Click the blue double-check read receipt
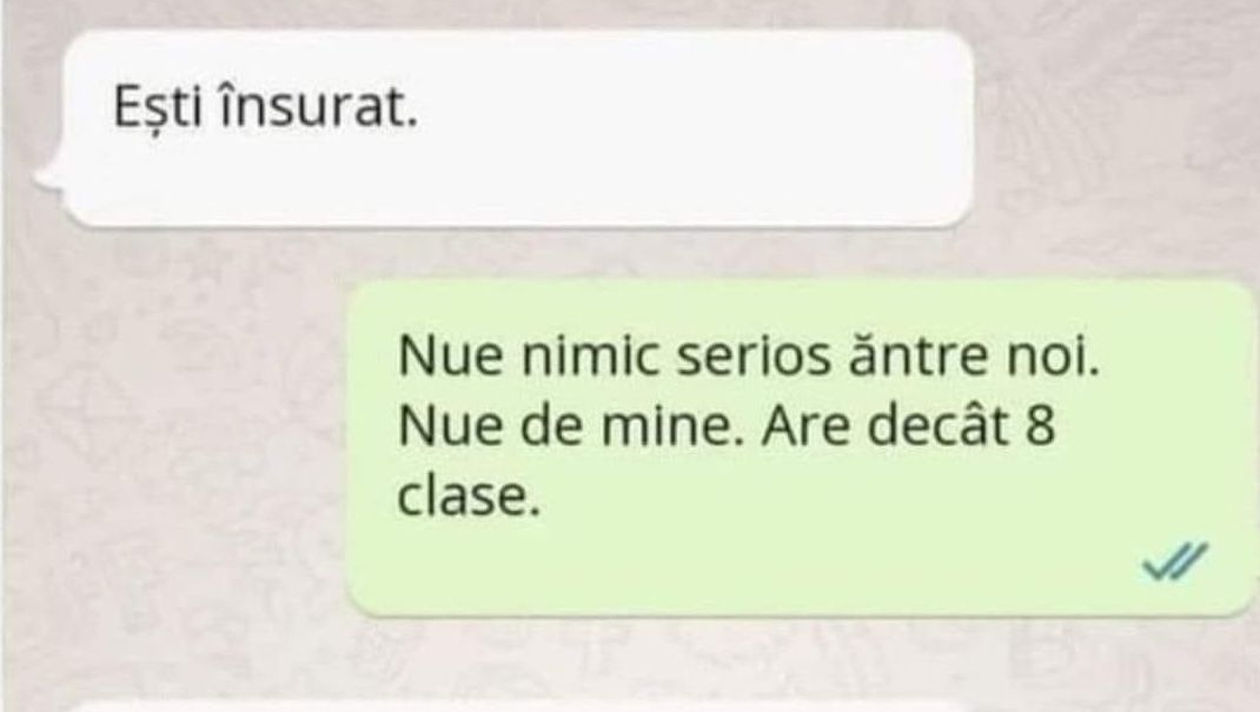Viewport: 1260px width, 712px height. (1175, 560)
